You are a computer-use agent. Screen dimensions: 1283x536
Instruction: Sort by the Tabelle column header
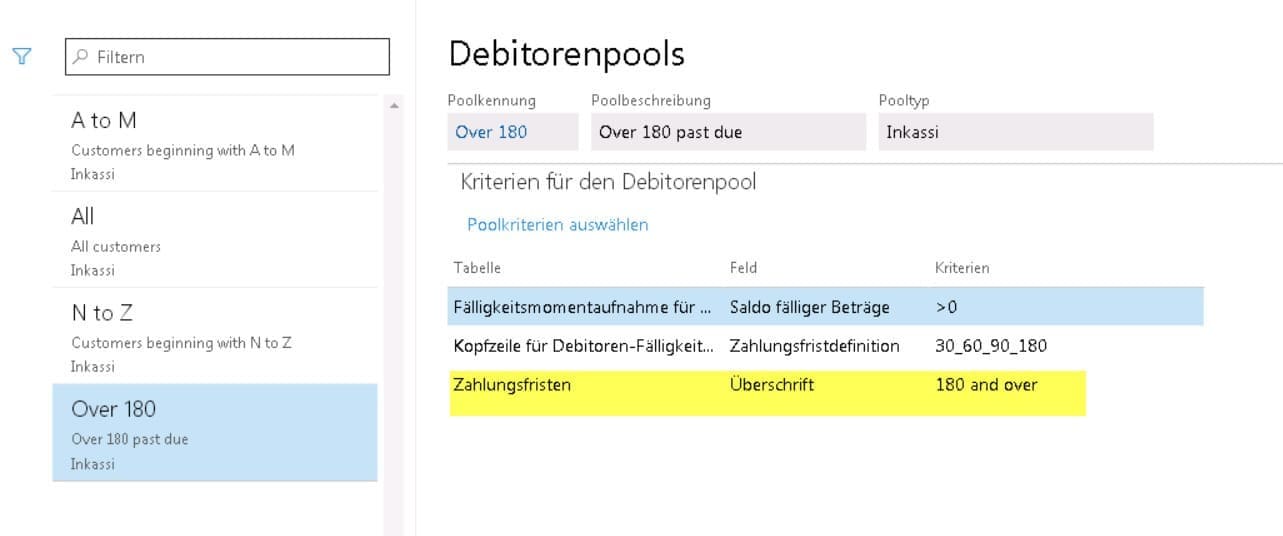[477, 268]
